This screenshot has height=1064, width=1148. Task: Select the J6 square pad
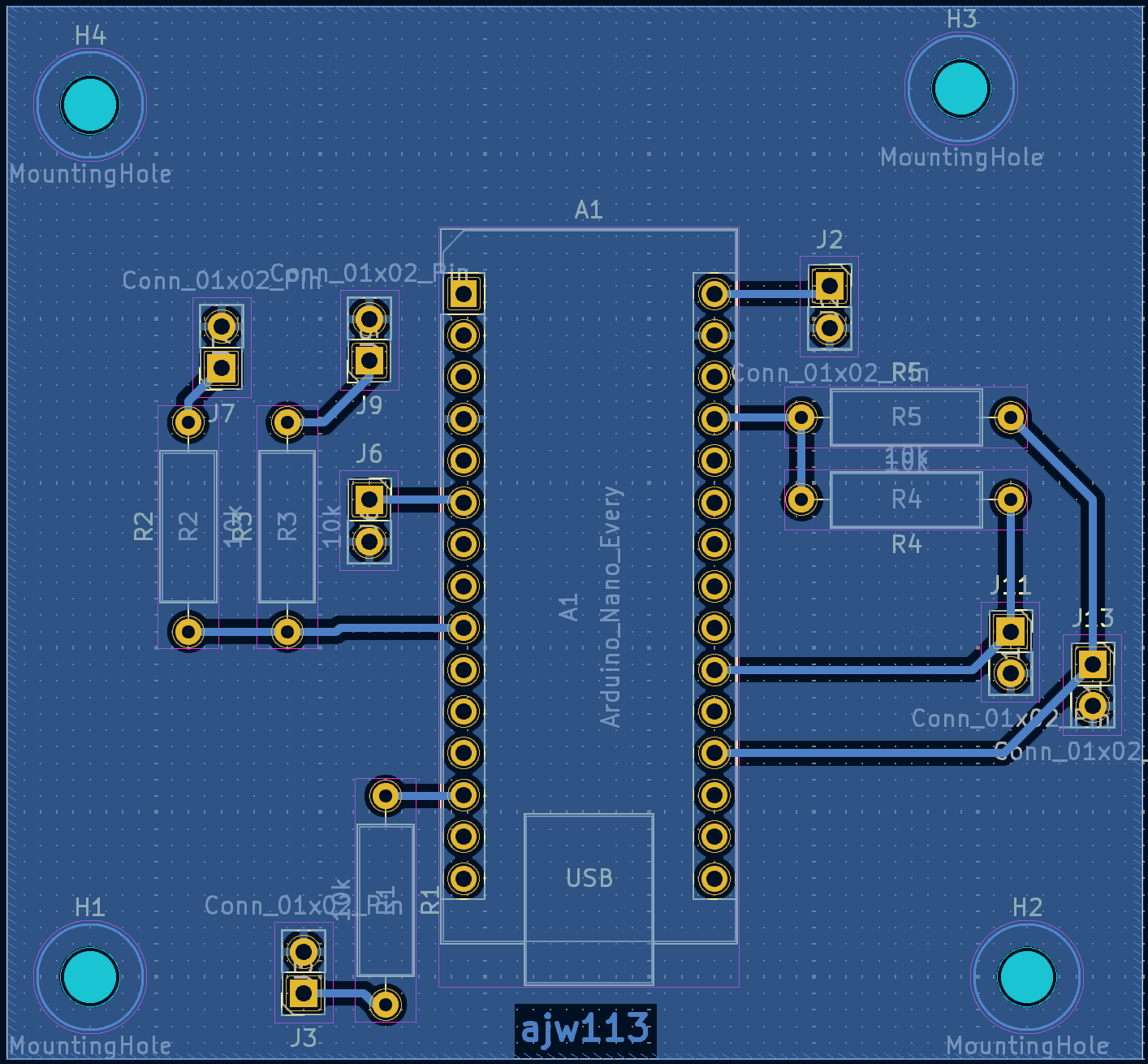point(369,500)
